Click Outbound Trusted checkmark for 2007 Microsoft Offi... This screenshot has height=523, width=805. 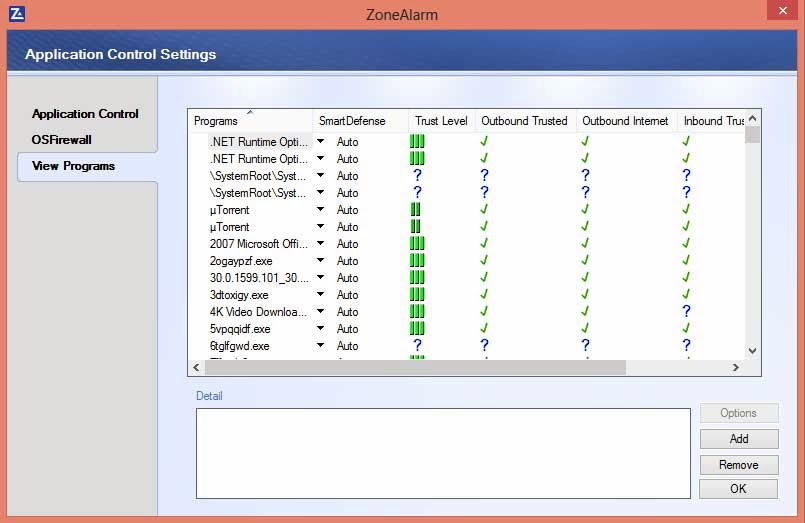tap(484, 243)
